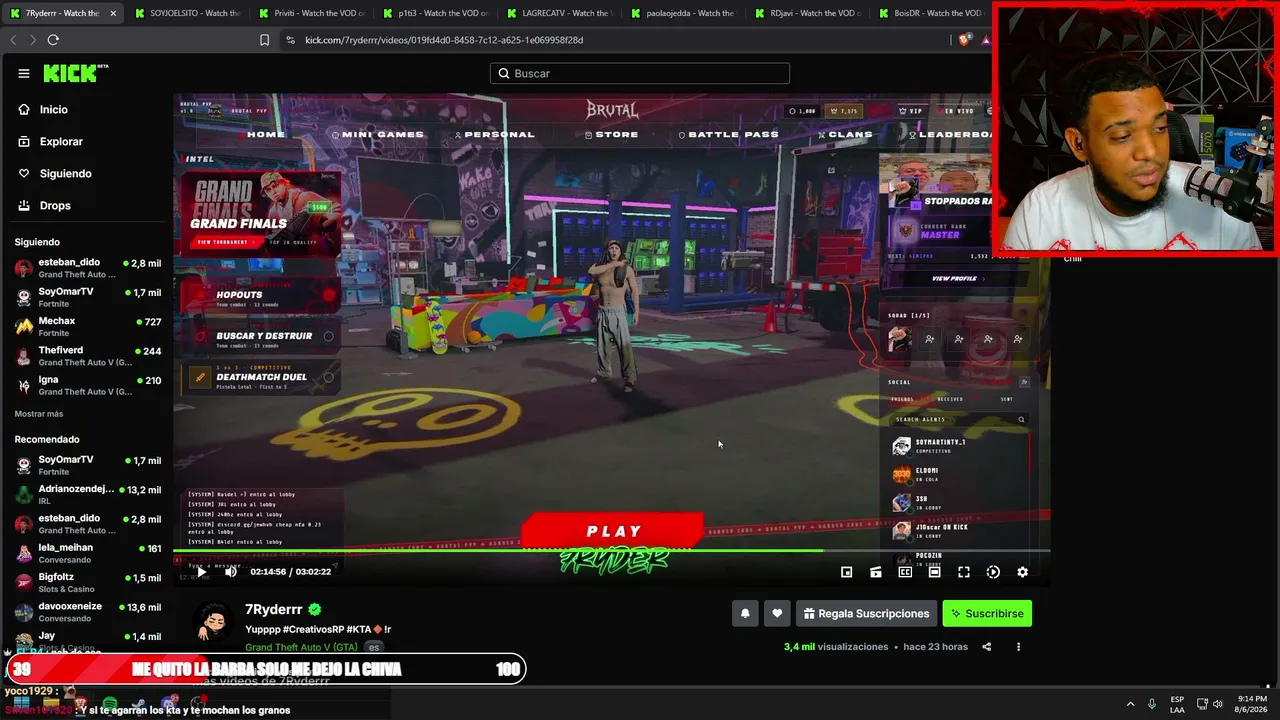Open Mechax channel in Siguiendo list
The width and height of the screenshot is (1280, 720).
88,327
